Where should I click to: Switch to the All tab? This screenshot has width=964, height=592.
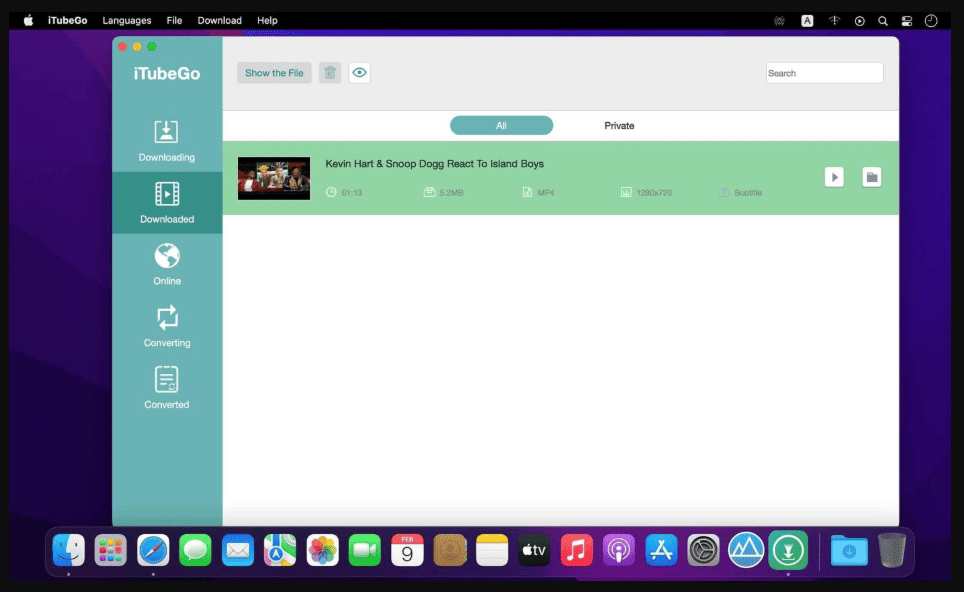tap(501, 125)
